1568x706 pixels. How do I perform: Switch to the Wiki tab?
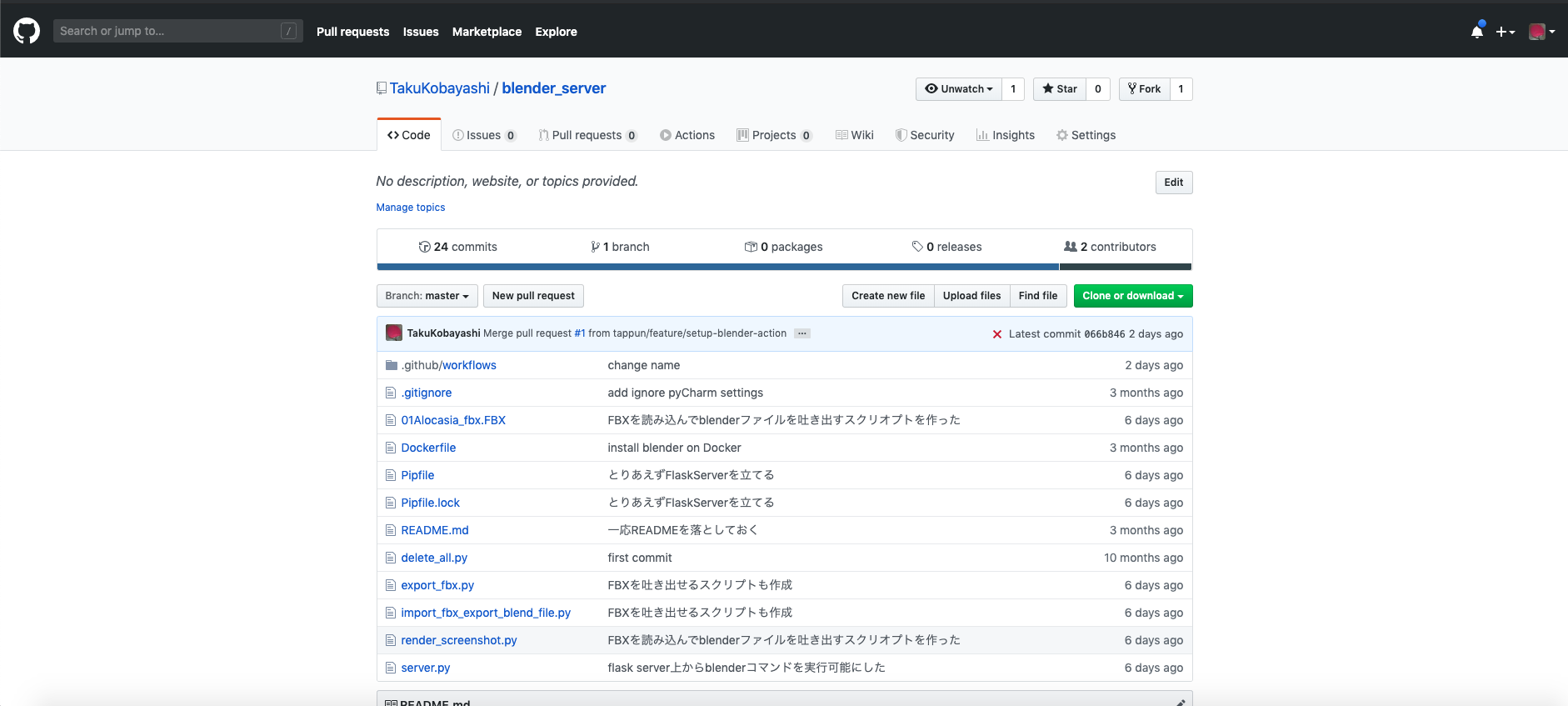click(x=855, y=135)
